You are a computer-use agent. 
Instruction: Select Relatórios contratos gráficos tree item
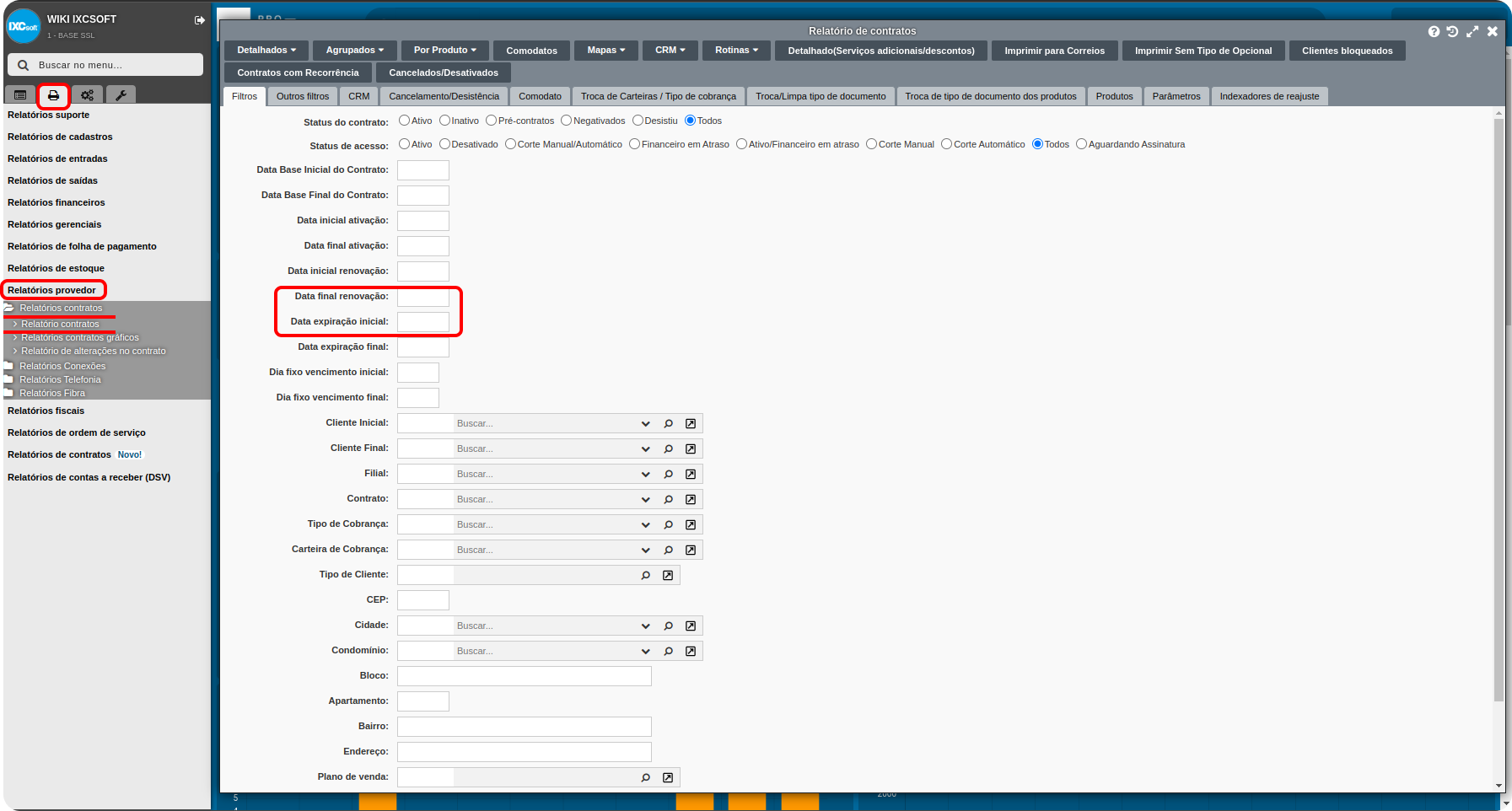coord(80,337)
